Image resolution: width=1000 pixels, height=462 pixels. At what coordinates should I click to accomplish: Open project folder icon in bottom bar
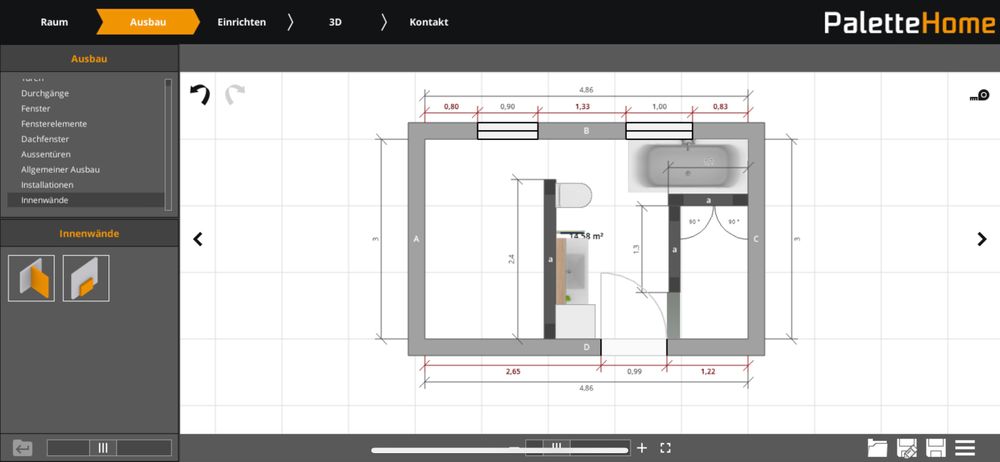[878, 448]
